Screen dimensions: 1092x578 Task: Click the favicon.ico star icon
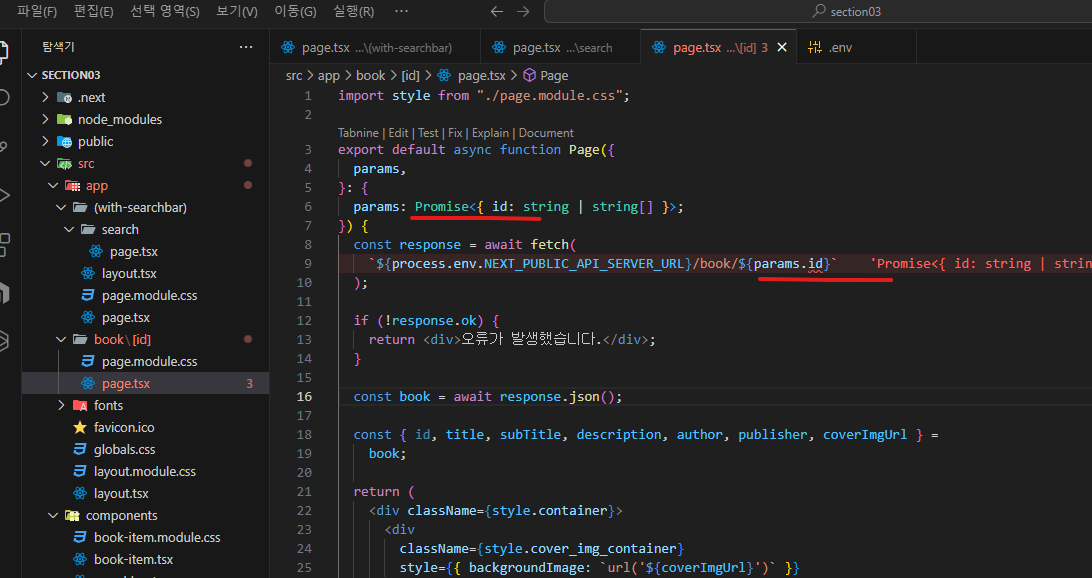80,428
